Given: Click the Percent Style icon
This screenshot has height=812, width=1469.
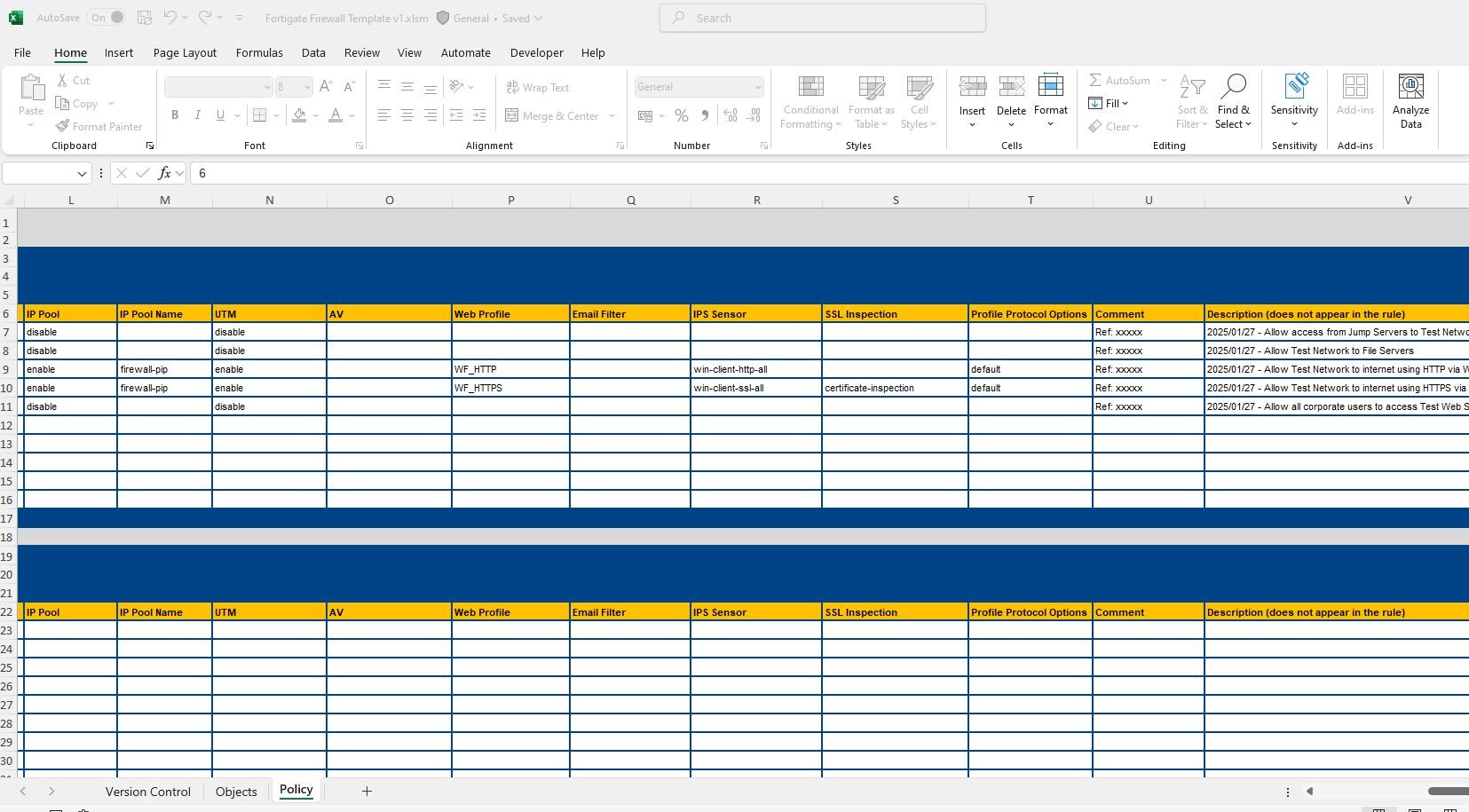Looking at the screenshot, I should tap(681, 115).
